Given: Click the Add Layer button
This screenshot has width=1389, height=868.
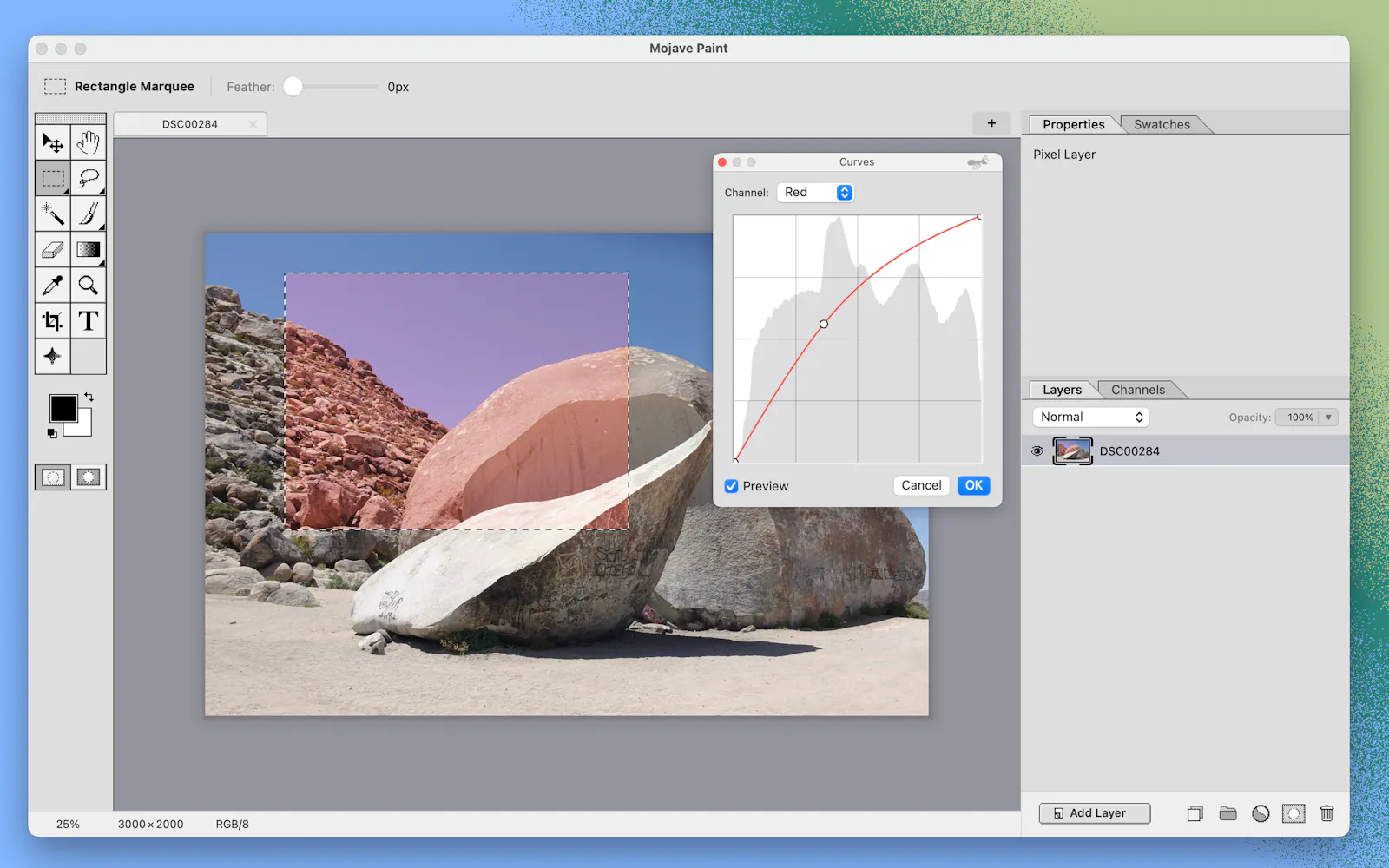Looking at the screenshot, I should tap(1095, 813).
